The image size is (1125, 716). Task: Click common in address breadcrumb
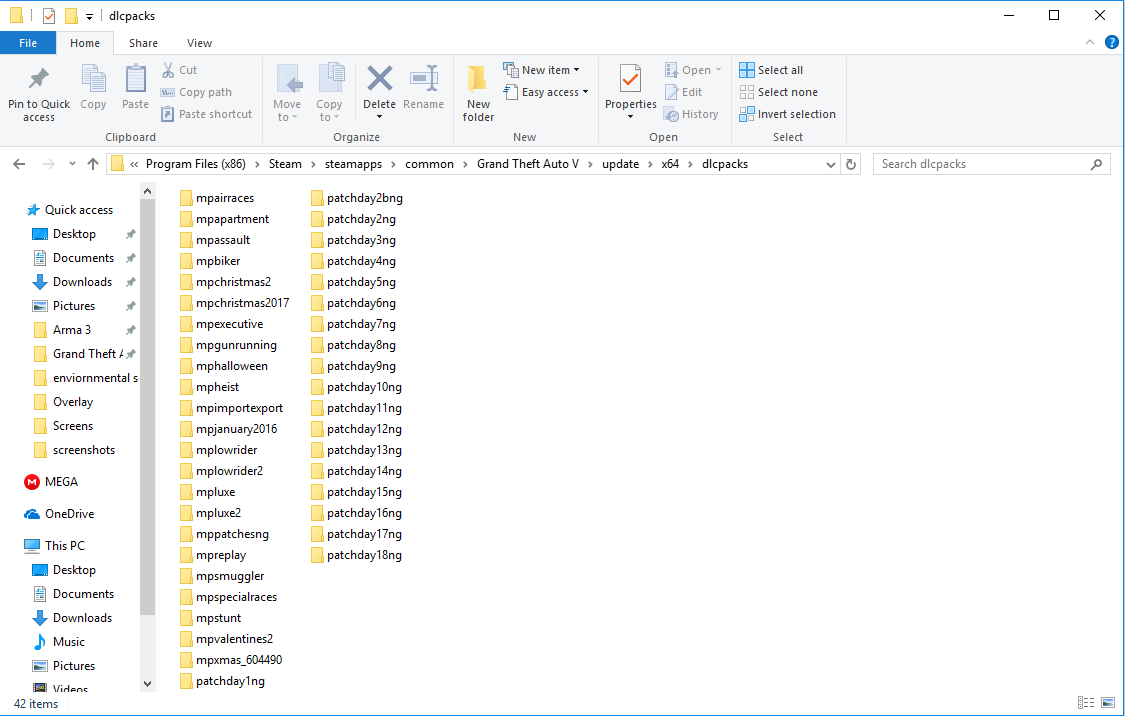[x=429, y=164]
